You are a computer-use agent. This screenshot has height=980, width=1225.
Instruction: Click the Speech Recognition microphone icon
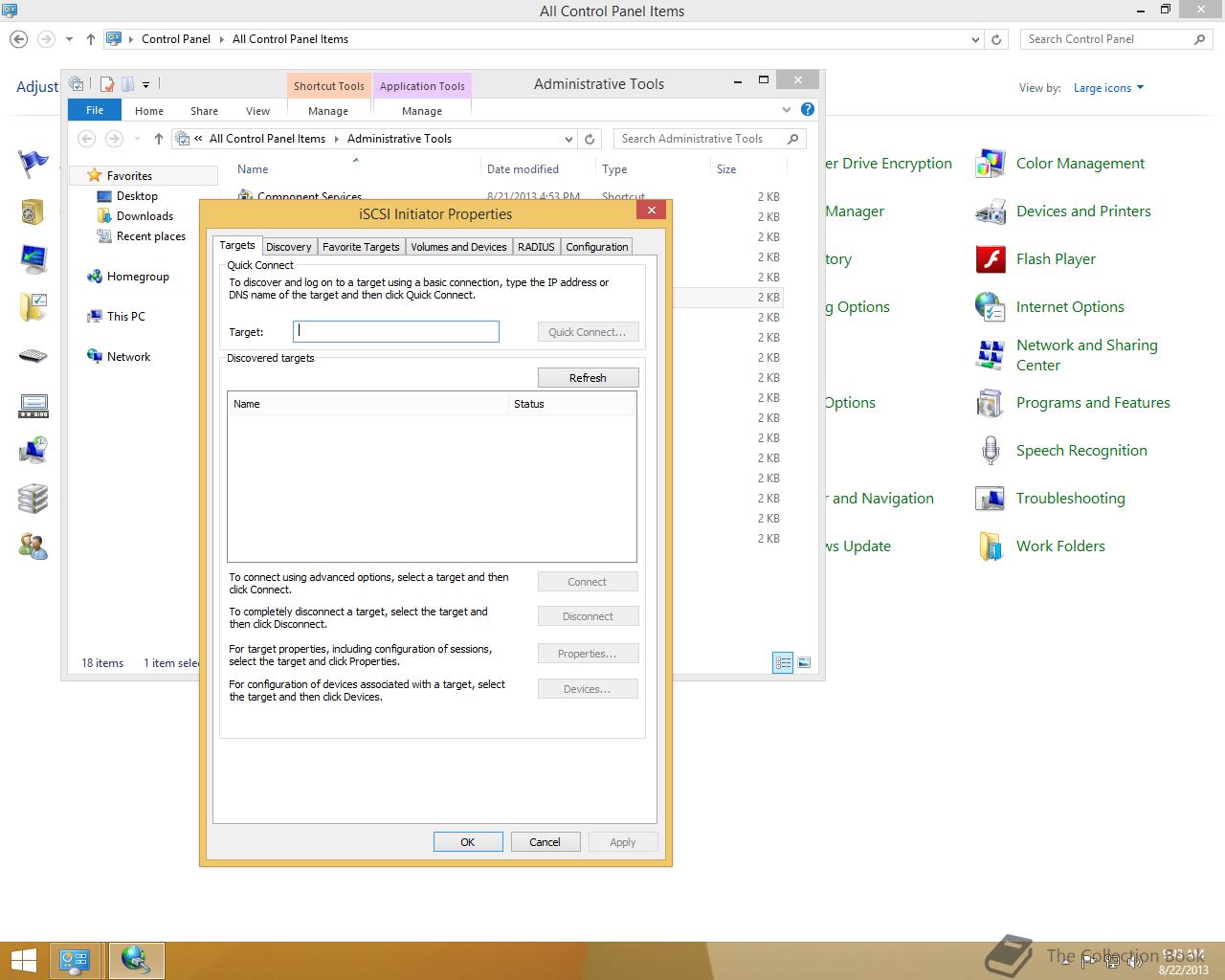pos(990,451)
